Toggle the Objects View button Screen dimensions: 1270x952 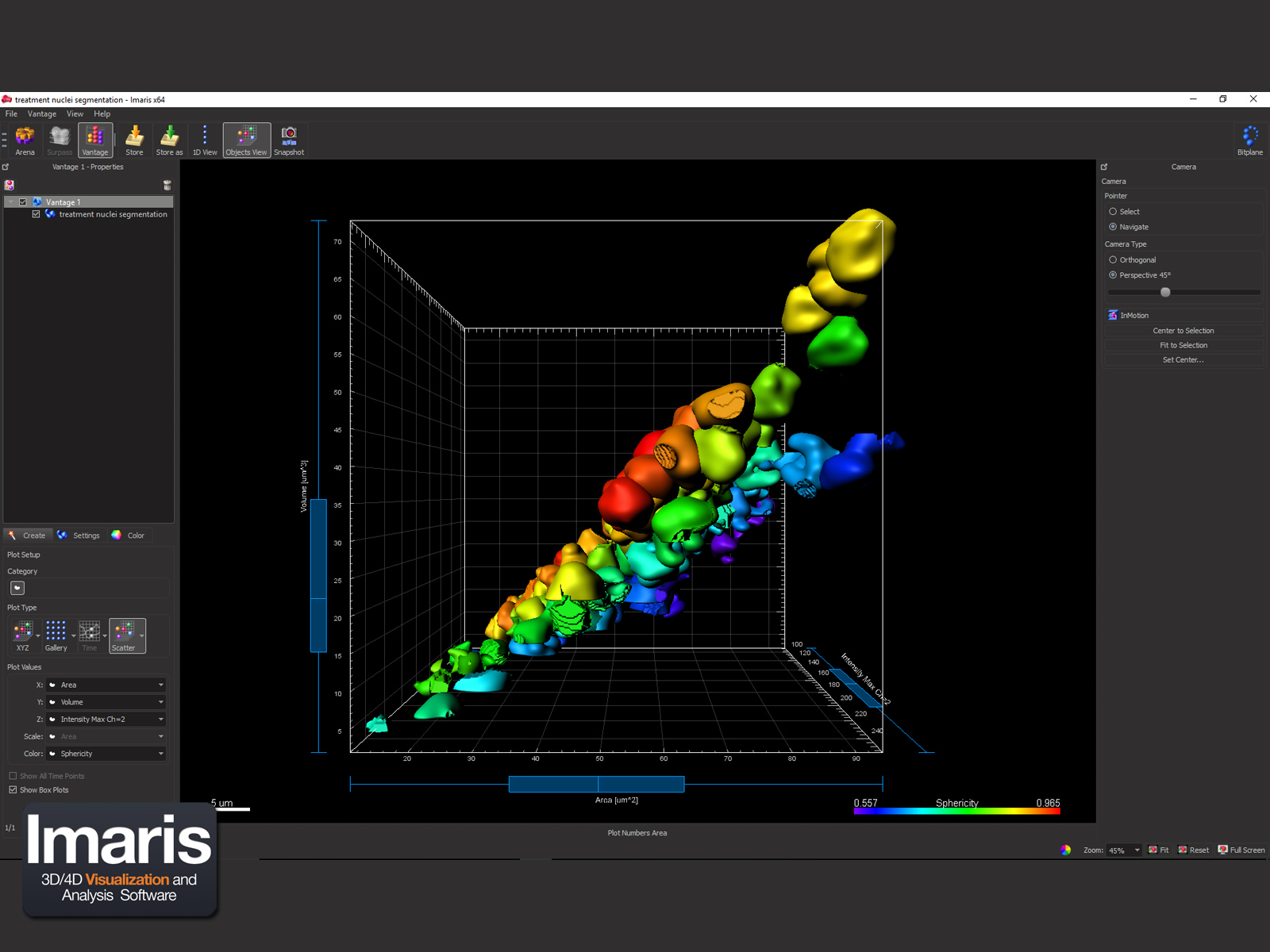(246, 140)
